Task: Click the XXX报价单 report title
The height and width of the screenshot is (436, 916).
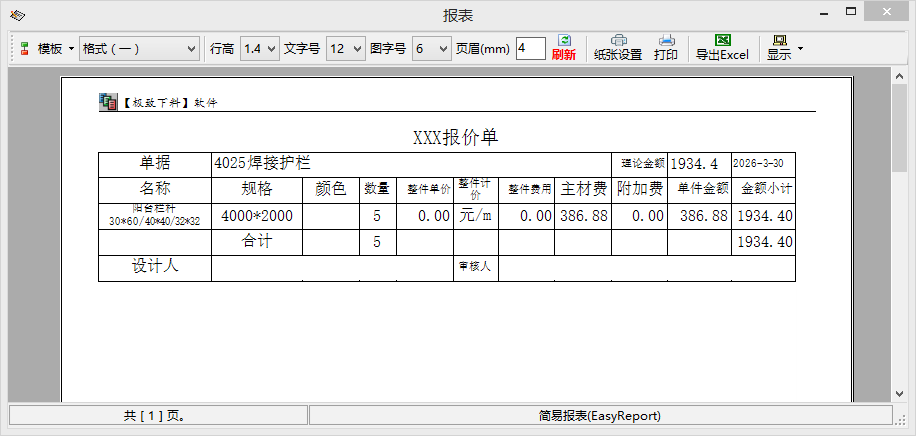Action: [455, 137]
